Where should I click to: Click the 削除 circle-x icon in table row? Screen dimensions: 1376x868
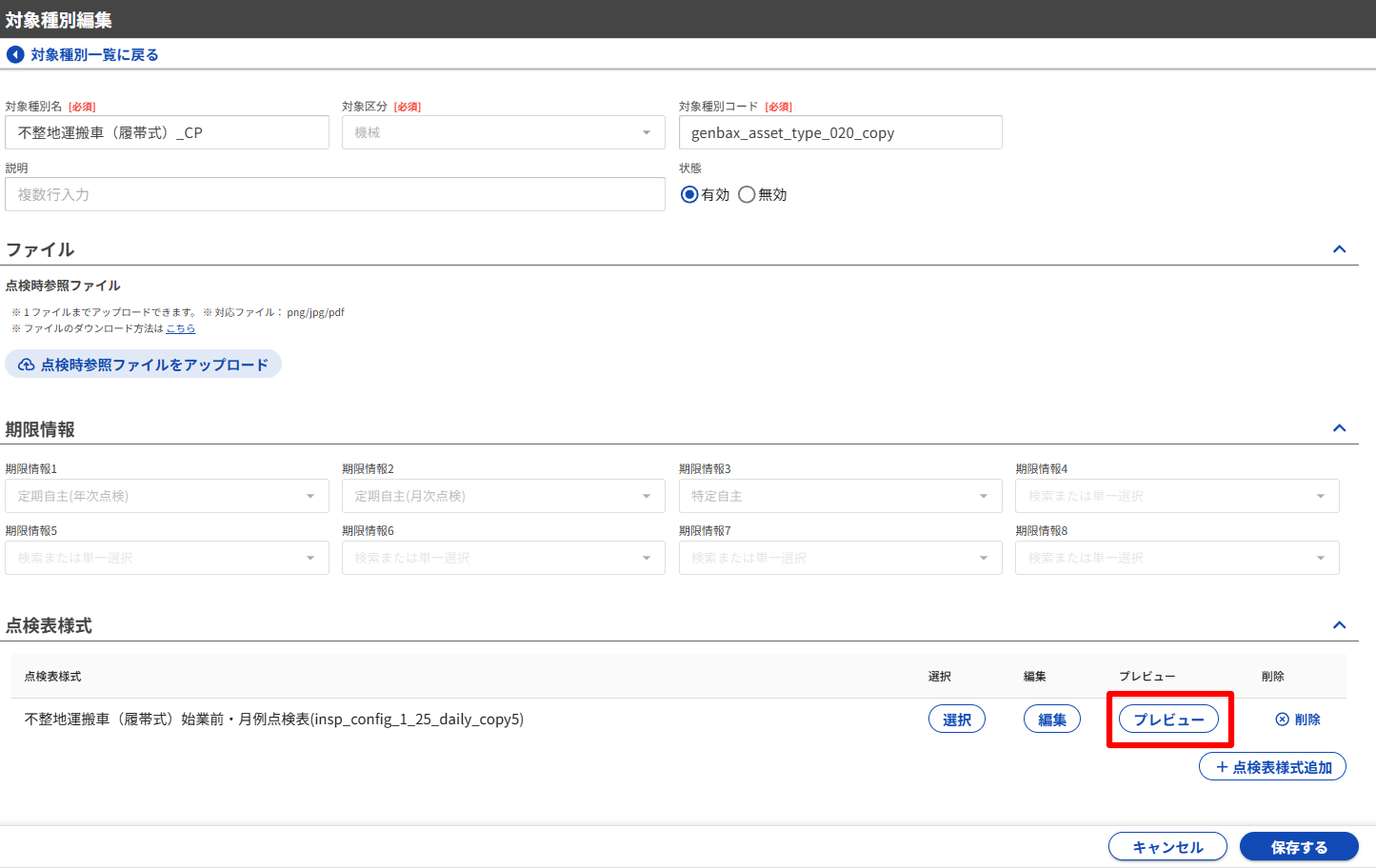click(x=1282, y=720)
